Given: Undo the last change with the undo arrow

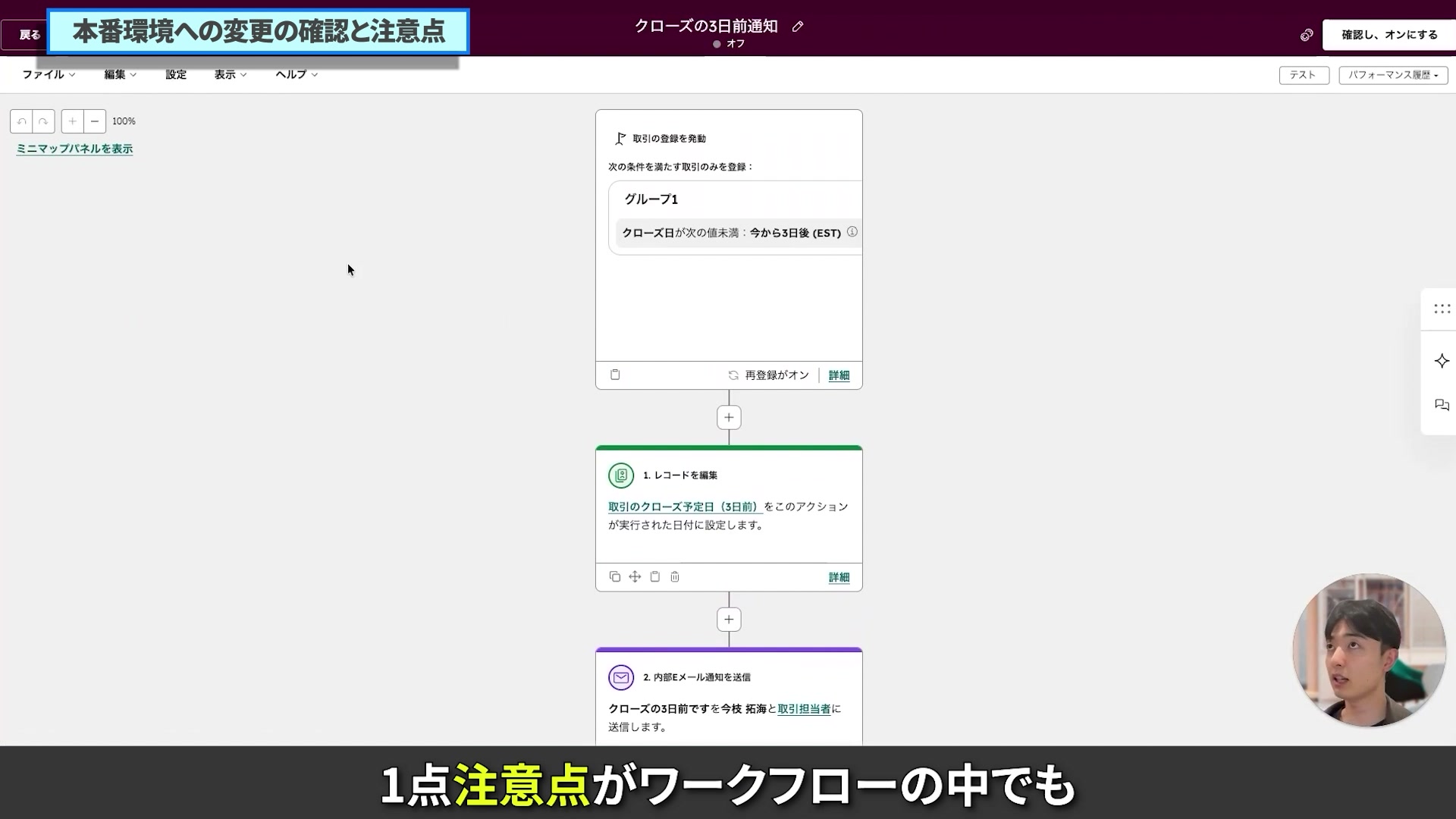Looking at the screenshot, I should coord(22,121).
